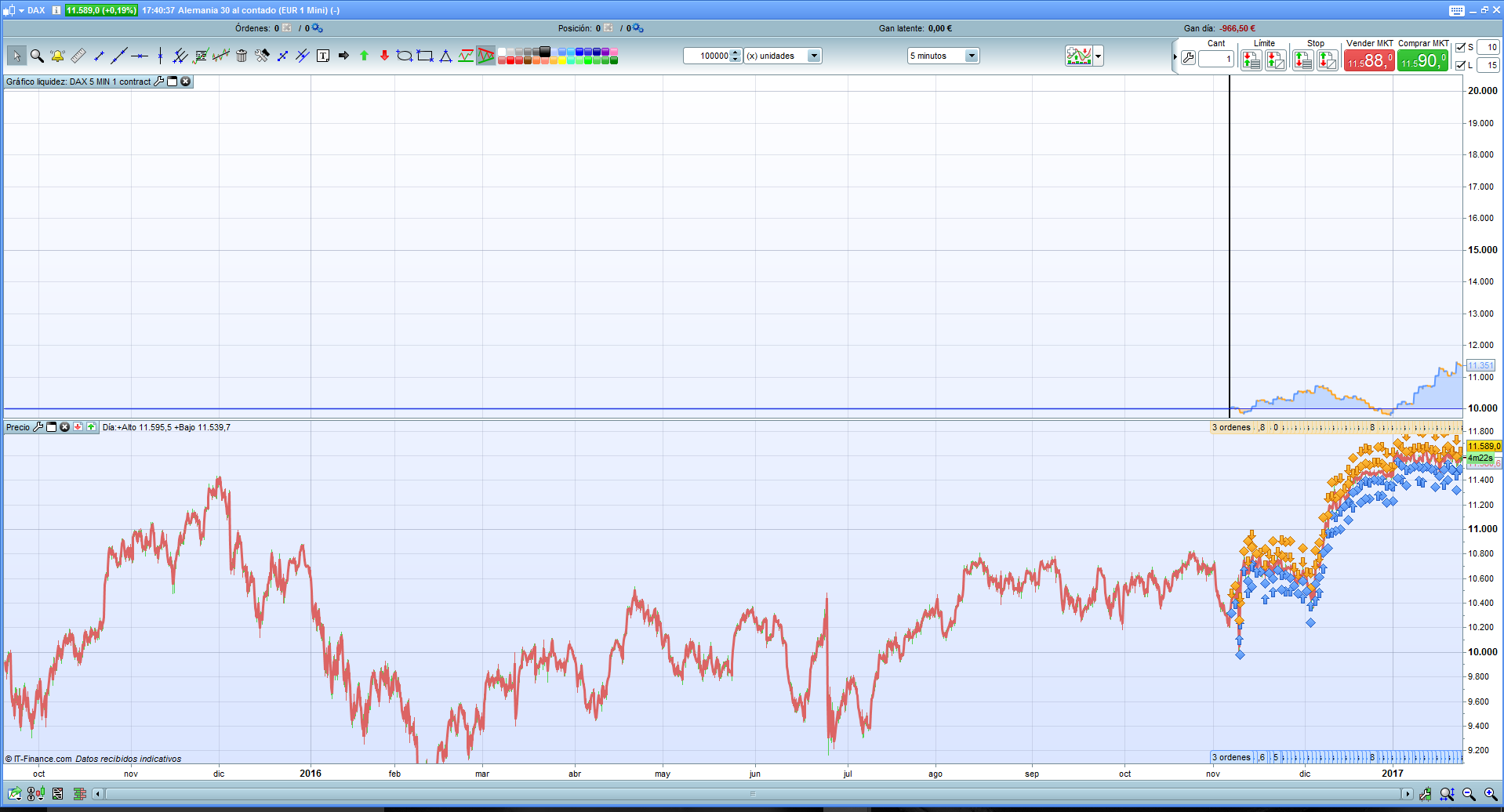Select the arrow pointer tool
This screenshot has height=812, width=1504.
click(16, 56)
